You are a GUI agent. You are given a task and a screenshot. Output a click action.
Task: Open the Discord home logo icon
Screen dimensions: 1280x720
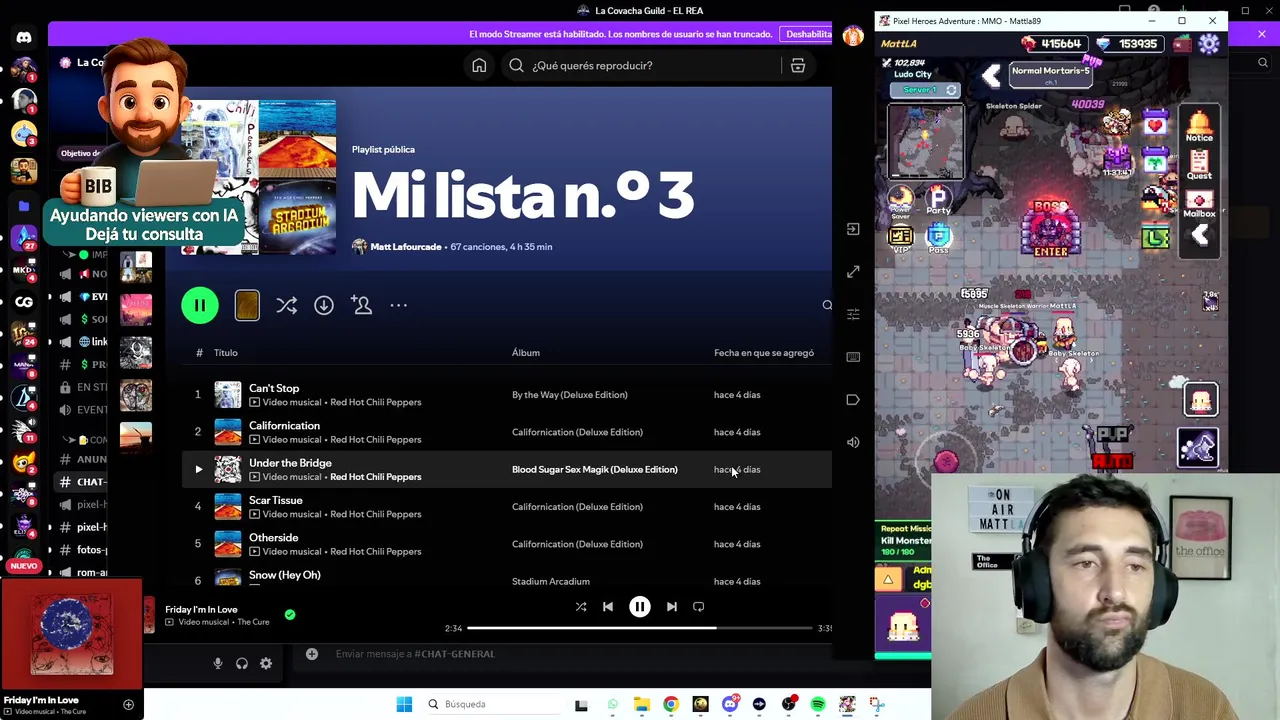pyautogui.click(x=24, y=38)
